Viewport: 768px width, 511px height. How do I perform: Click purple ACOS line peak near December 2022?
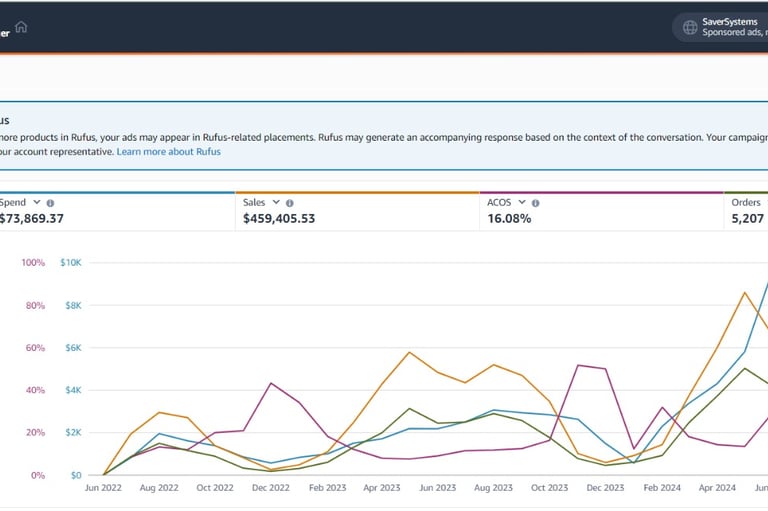pos(271,383)
